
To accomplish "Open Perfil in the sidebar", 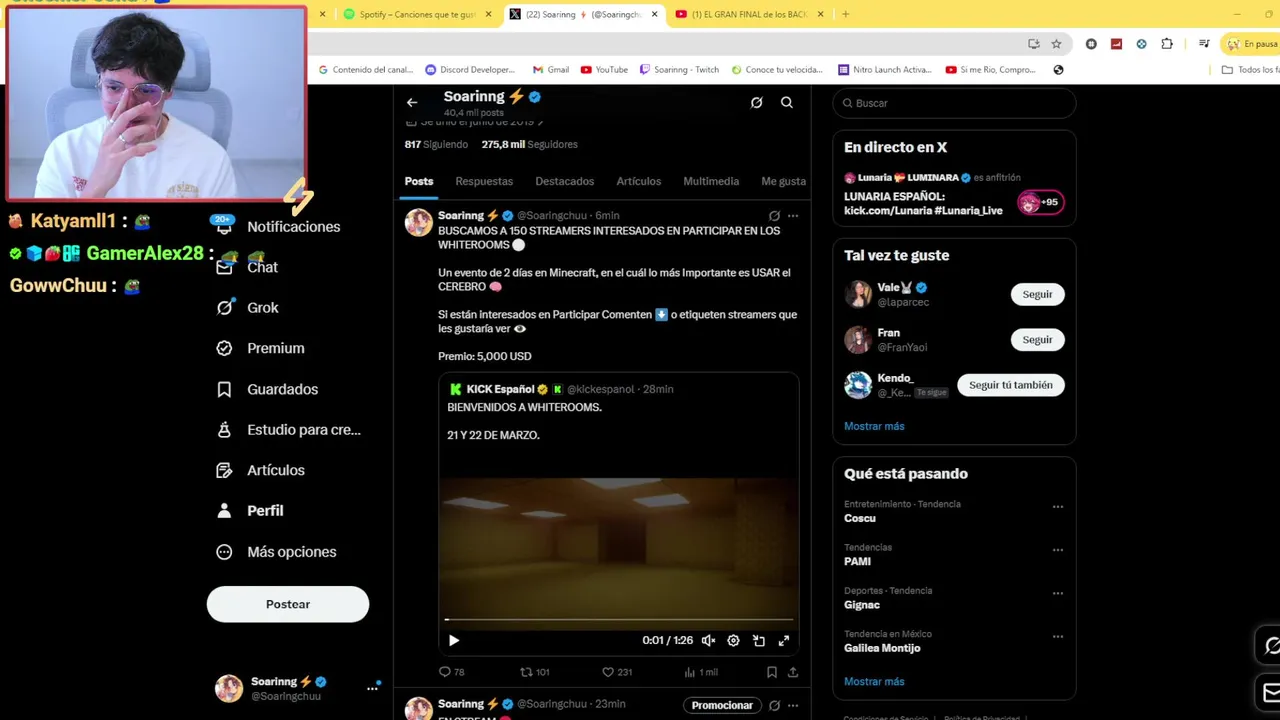I will tap(251, 511).
